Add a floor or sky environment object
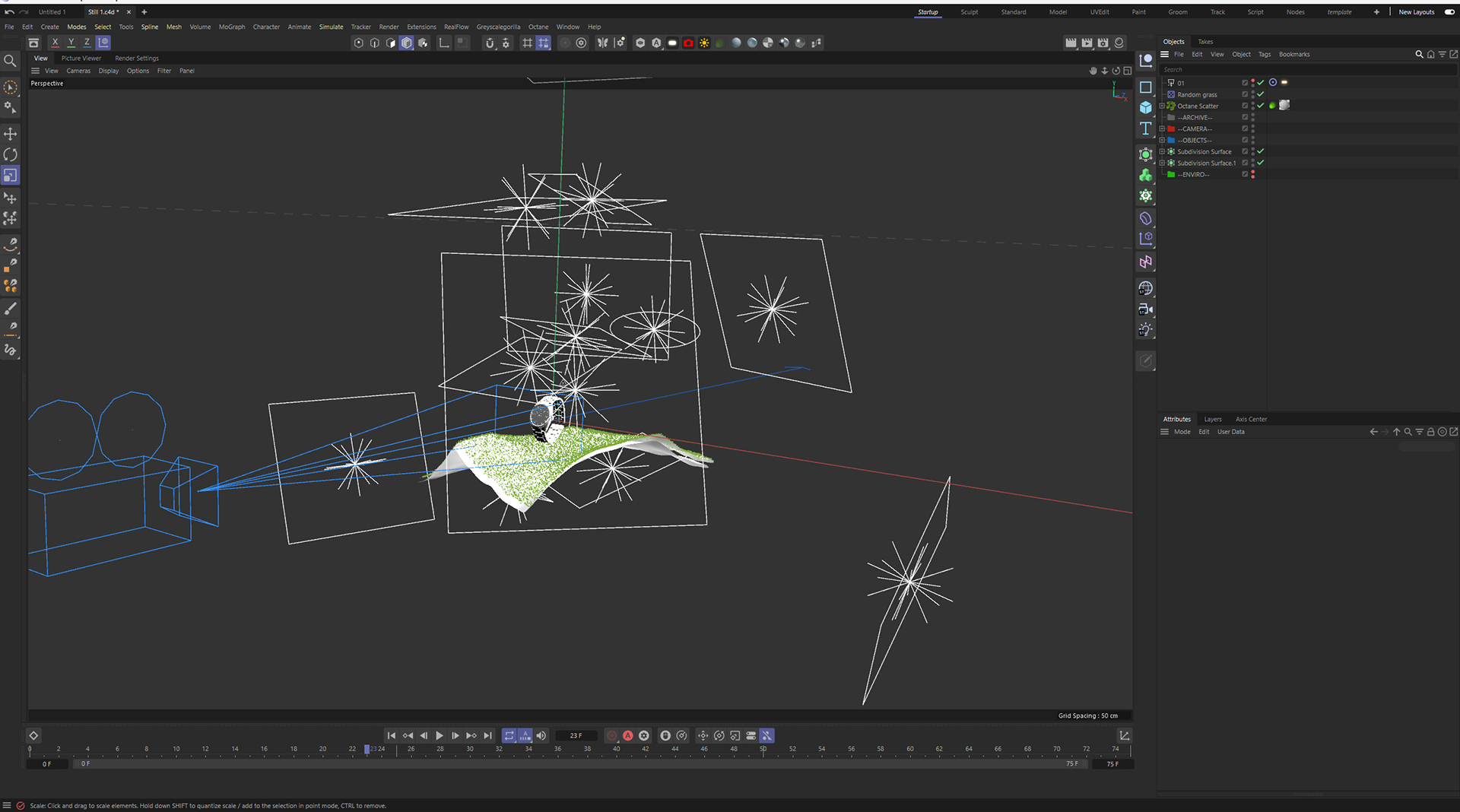 [x=1146, y=288]
